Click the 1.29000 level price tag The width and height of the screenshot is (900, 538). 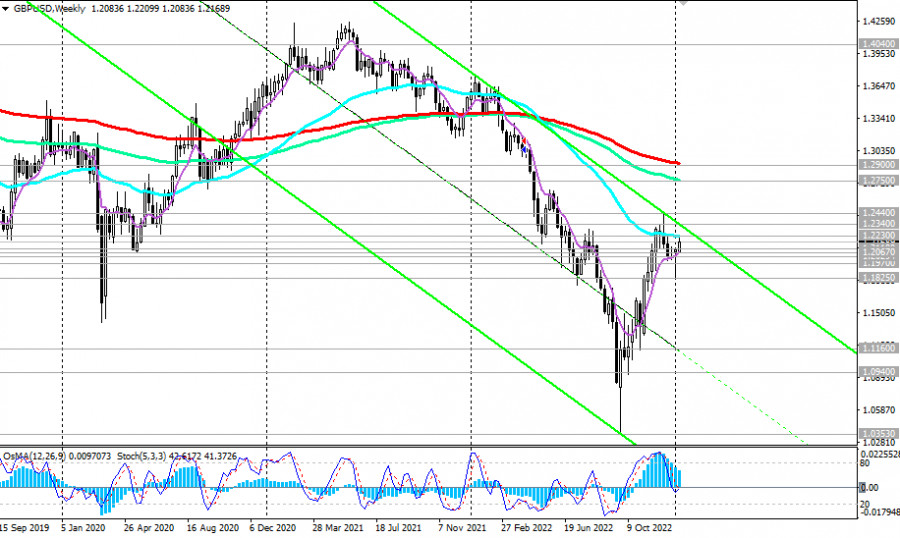878,165
